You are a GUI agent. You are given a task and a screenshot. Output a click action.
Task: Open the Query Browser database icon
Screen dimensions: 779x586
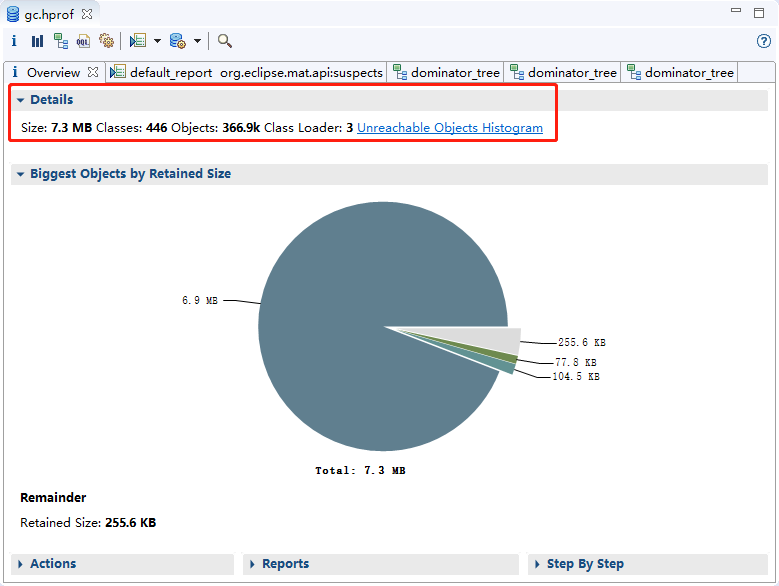(177, 41)
